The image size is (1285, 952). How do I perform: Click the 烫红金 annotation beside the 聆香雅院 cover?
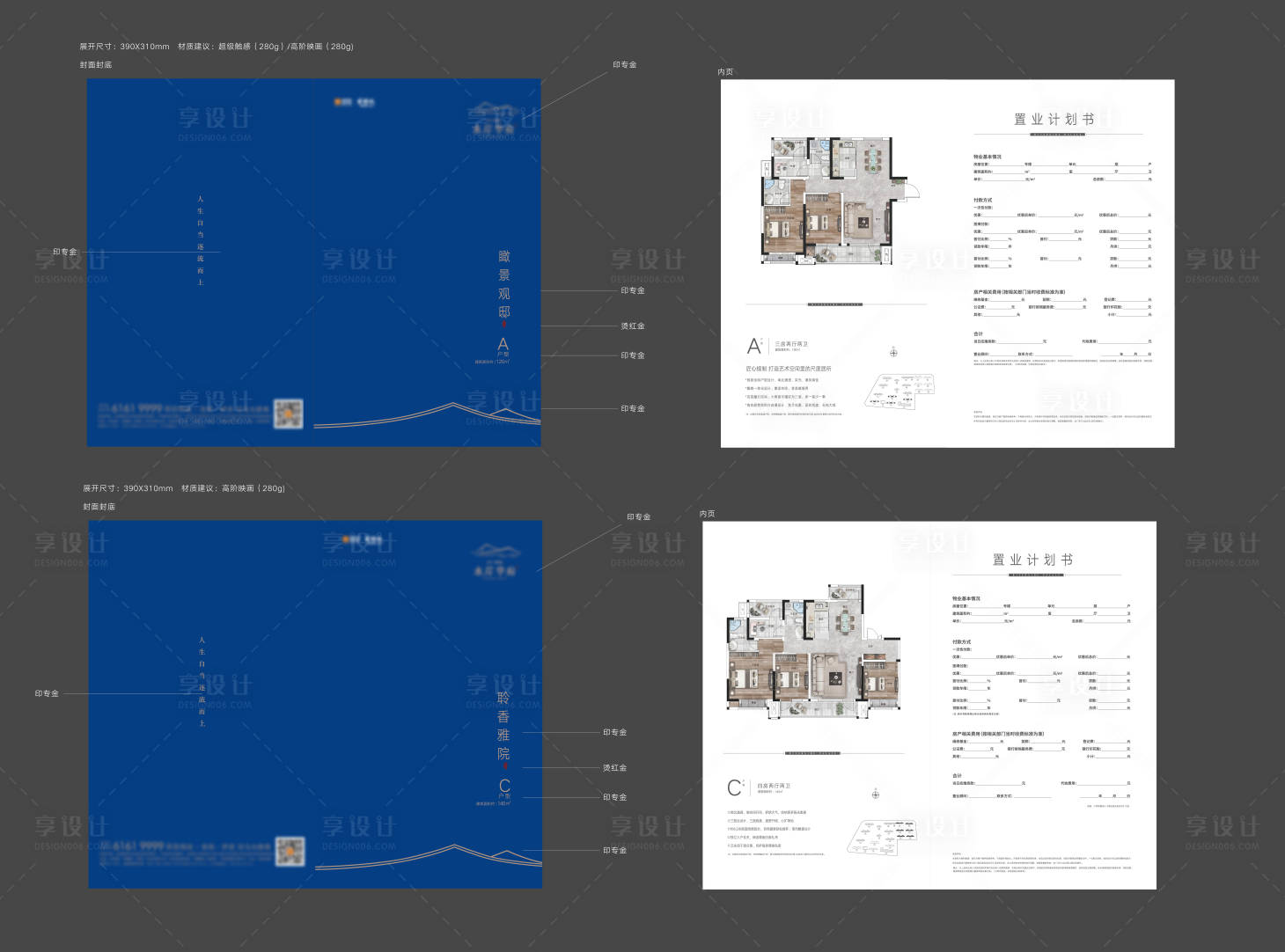coord(615,768)
